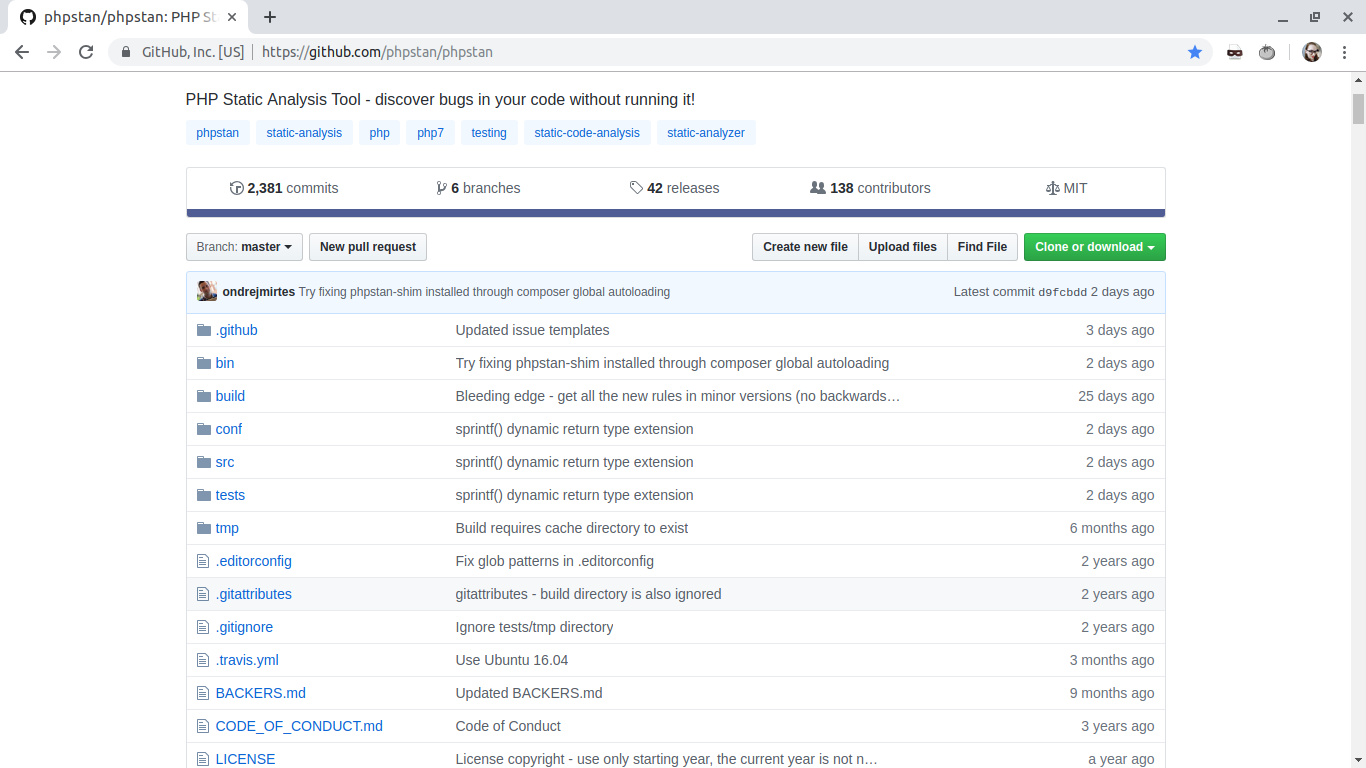This screenshot has height=768, width=1366.
Task: Open commit message 'Updated issue templates'
Action: [x=532, y=330]
